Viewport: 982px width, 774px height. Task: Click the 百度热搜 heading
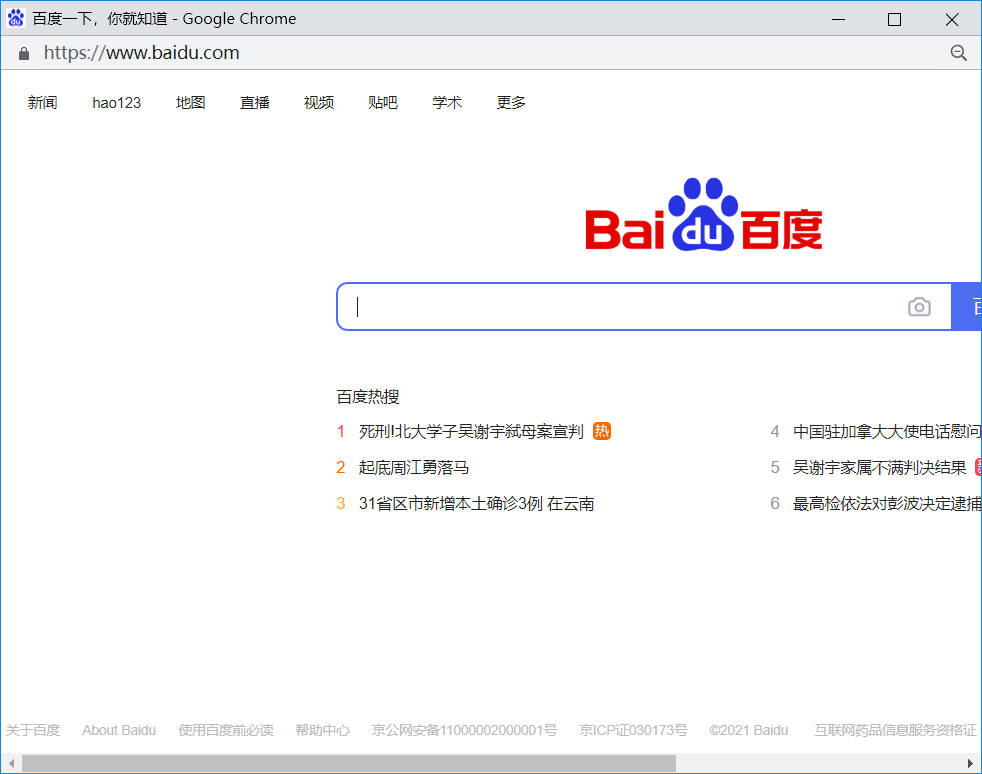click(368, 396)
